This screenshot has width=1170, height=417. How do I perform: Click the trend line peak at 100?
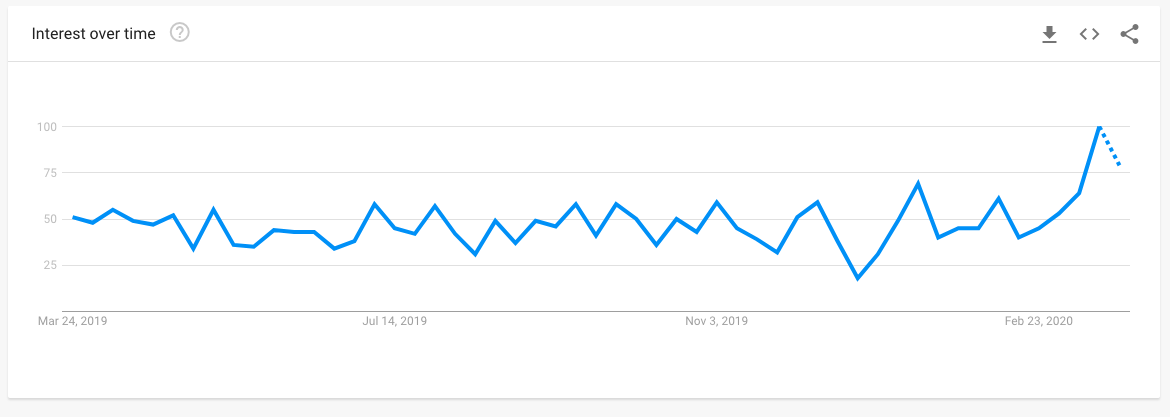(1099, 128)
